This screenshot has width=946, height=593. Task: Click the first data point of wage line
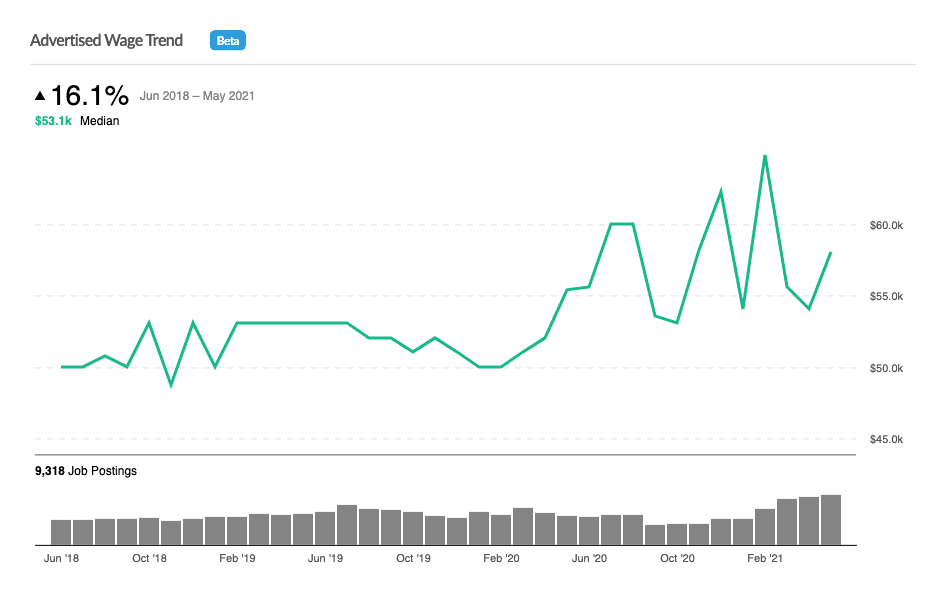[62, 367]
